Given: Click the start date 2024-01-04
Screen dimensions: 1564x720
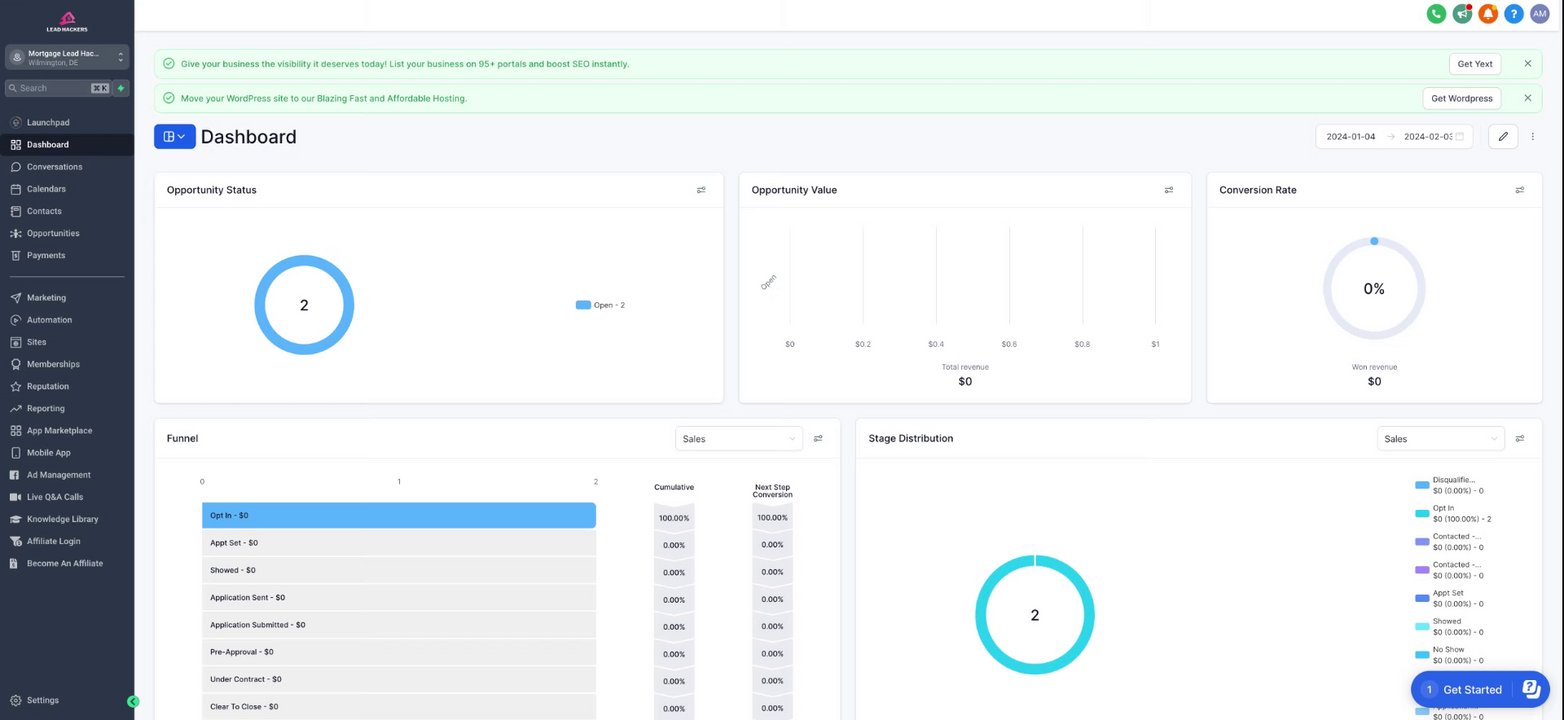Looking at the screenshot, I should click(x=1351, y=136).
